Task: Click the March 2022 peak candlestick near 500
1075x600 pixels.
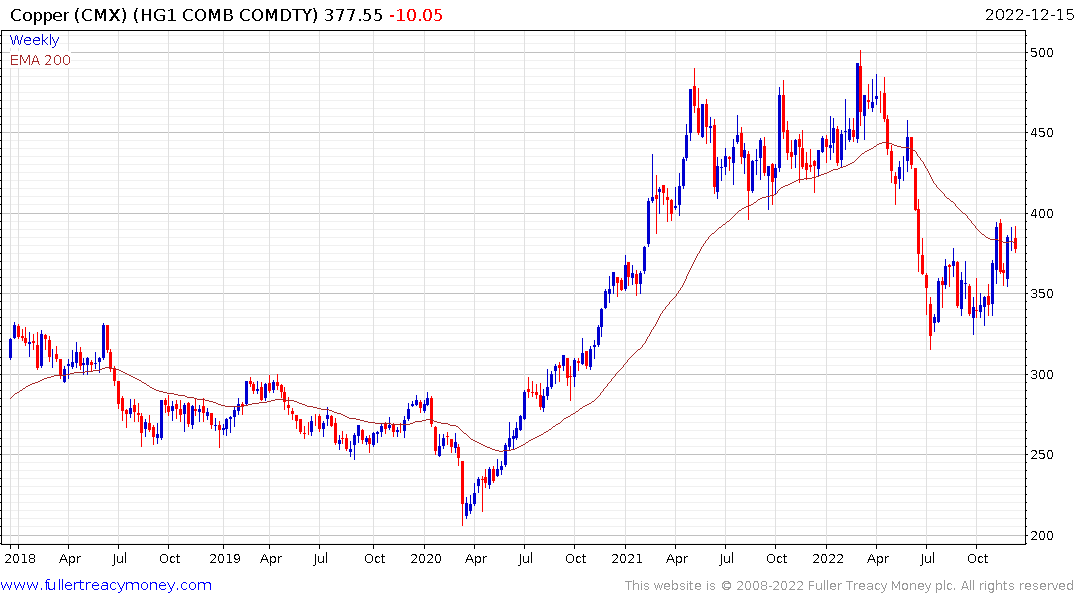Action: click(x=860, y=89)
